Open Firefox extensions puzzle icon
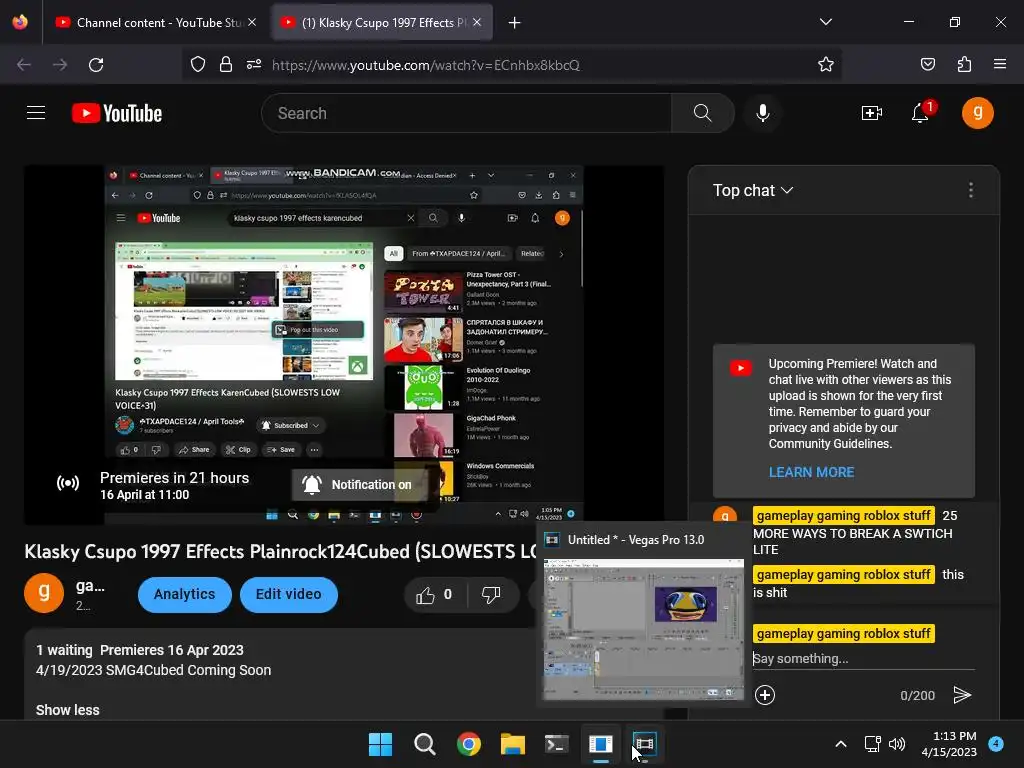 tap(964, 65)
